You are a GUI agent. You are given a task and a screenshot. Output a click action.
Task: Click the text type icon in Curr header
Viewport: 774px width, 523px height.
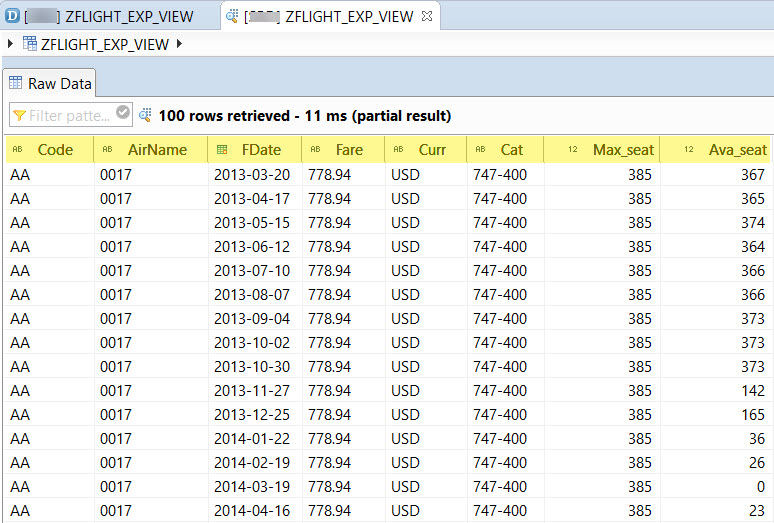click(x=398, y=149)
